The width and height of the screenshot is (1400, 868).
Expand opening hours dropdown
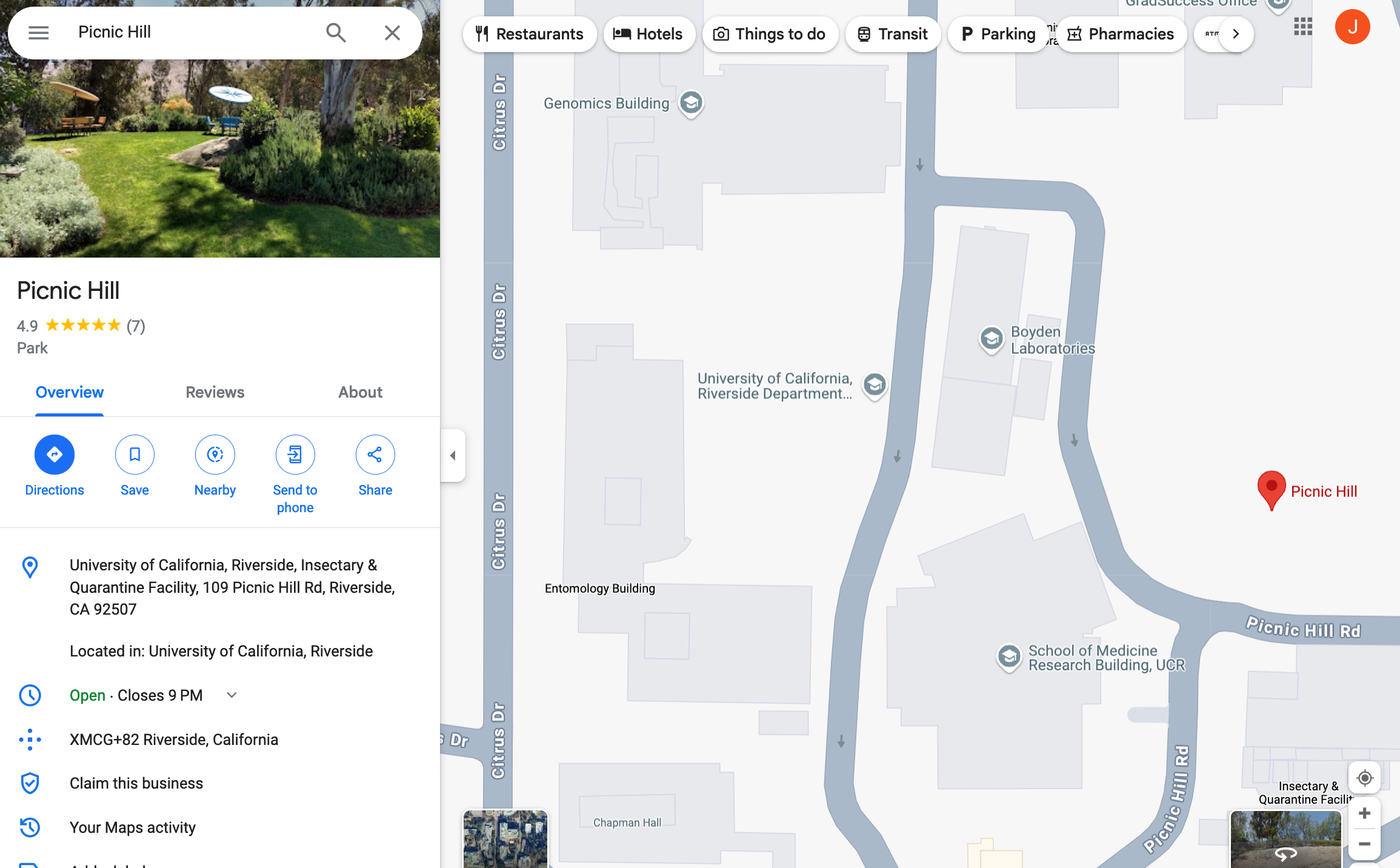tap(232, 695)
